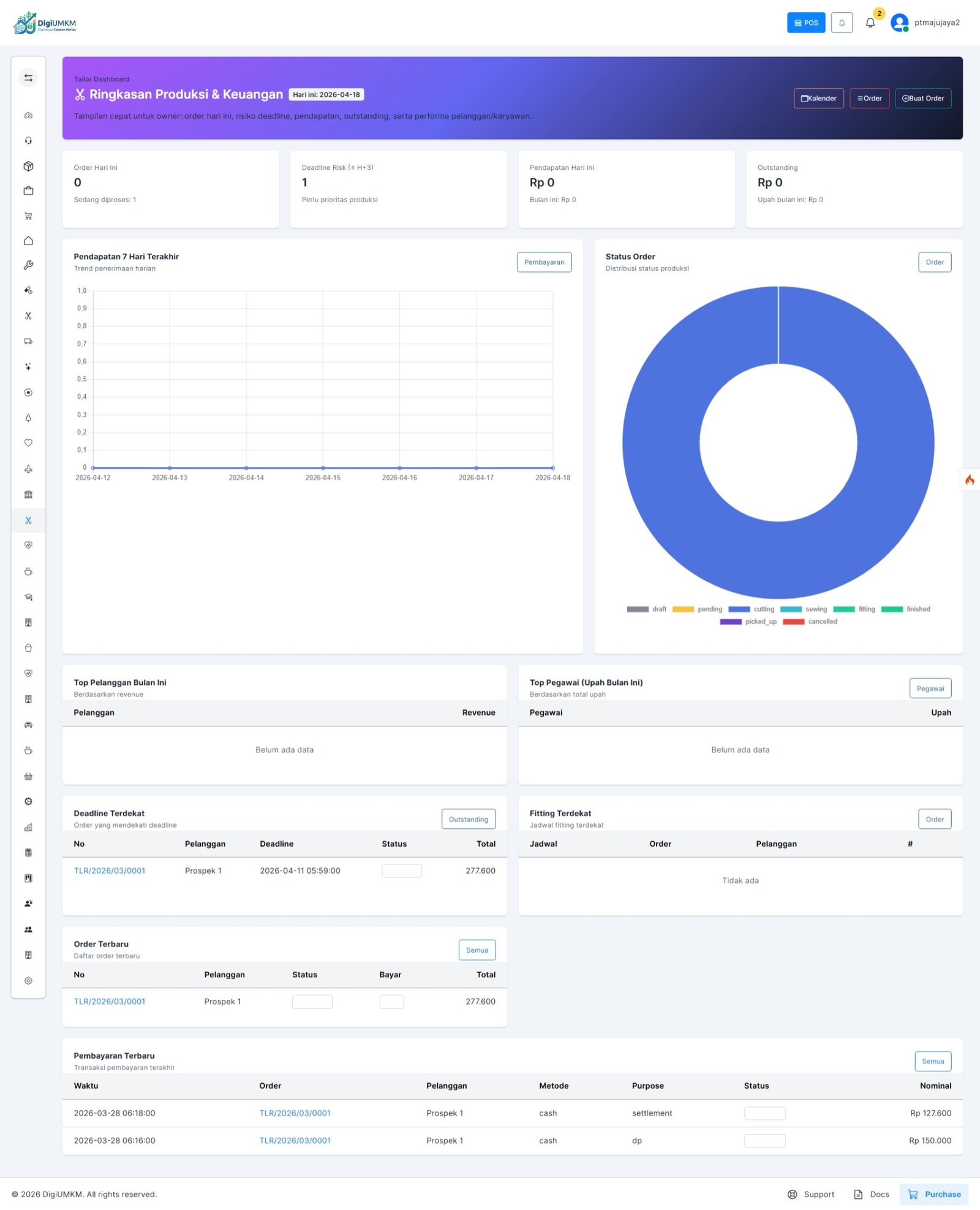
Task: Open Docs link in the footer
Action: point(872,1194)
